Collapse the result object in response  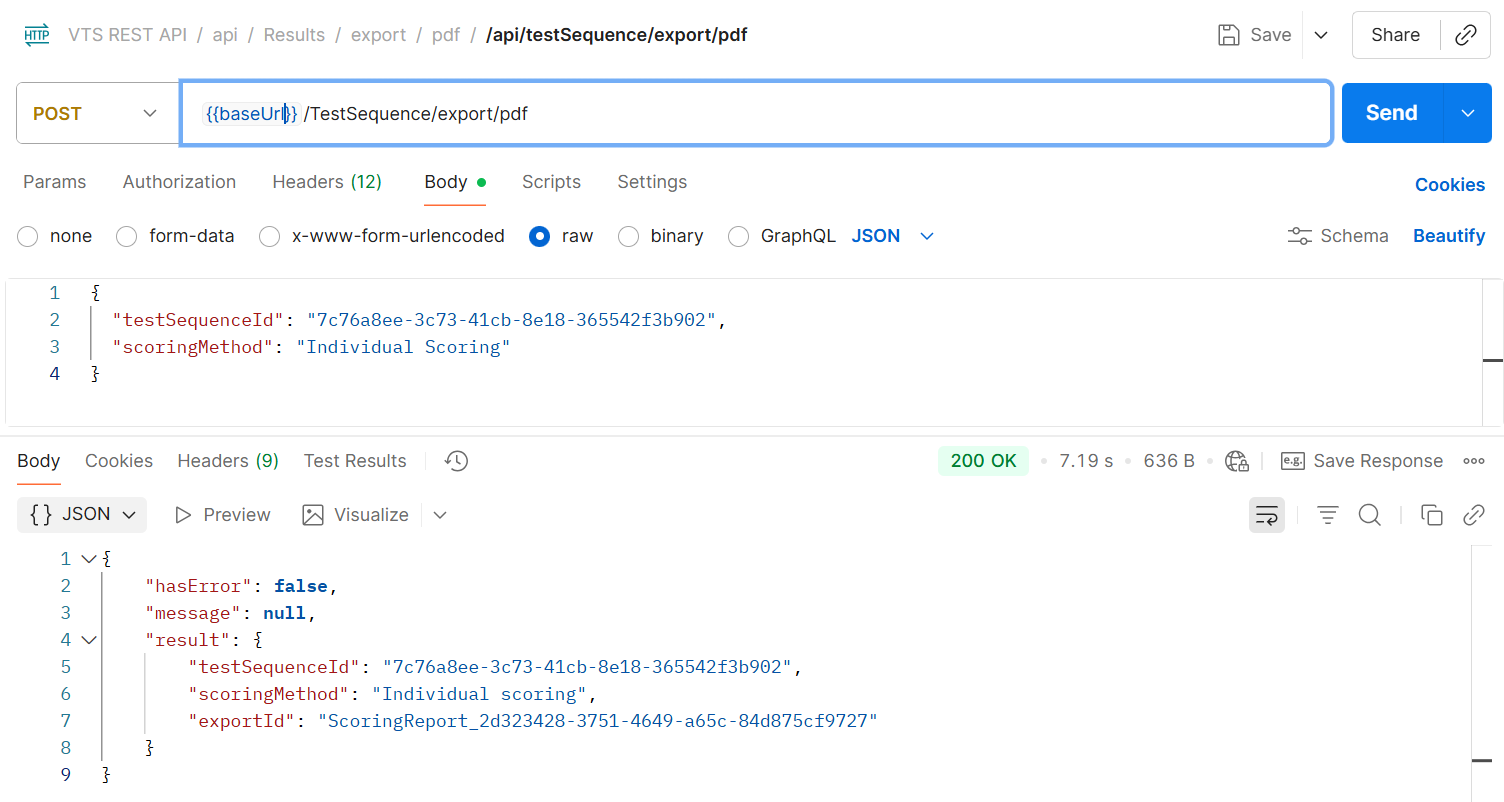pyautogui.click(x=89, y=640)
